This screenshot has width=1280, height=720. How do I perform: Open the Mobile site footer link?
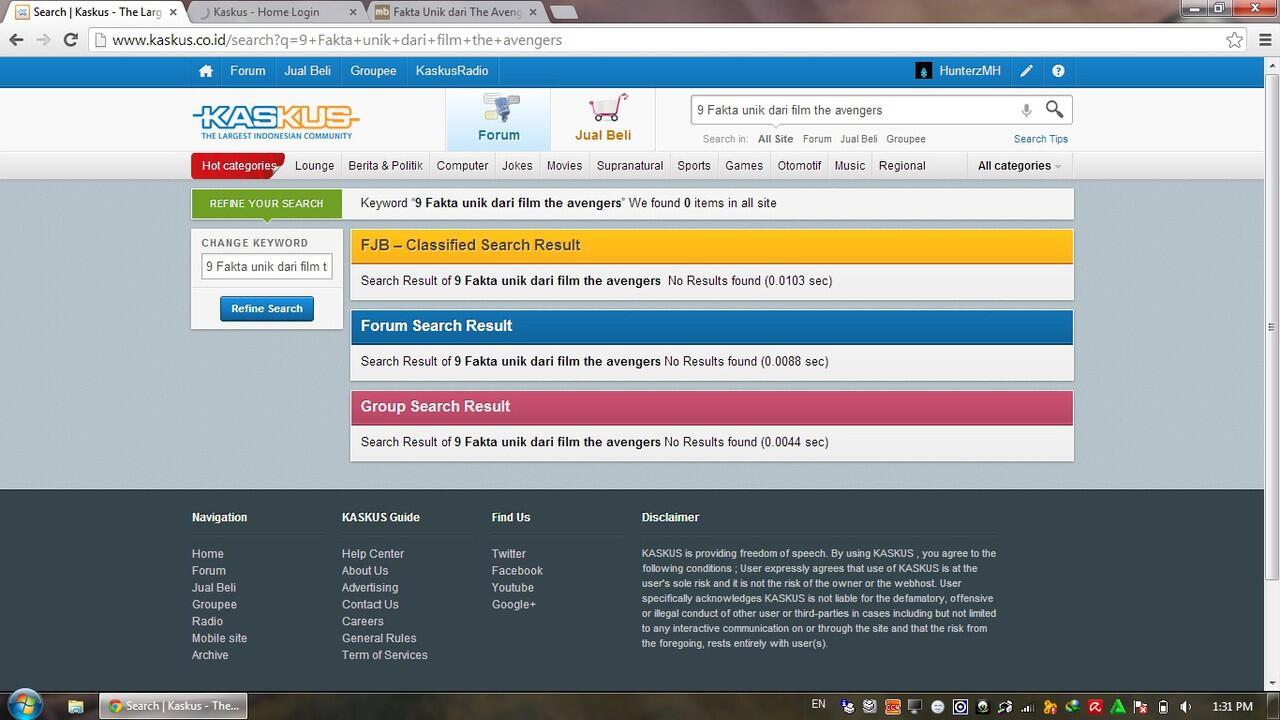tap(219, 638)
